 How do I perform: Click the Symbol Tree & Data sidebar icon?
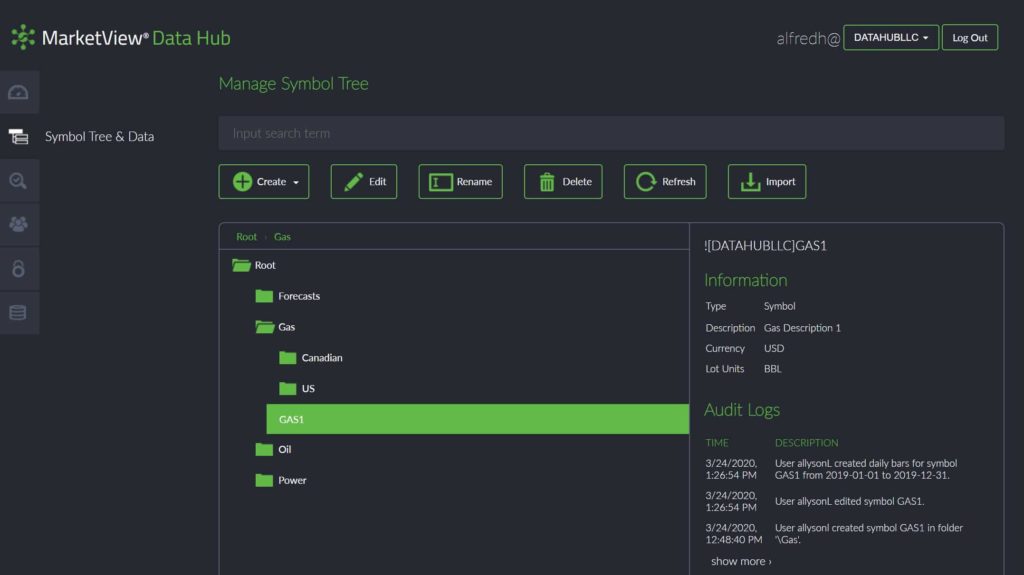[x=18, y=137]
